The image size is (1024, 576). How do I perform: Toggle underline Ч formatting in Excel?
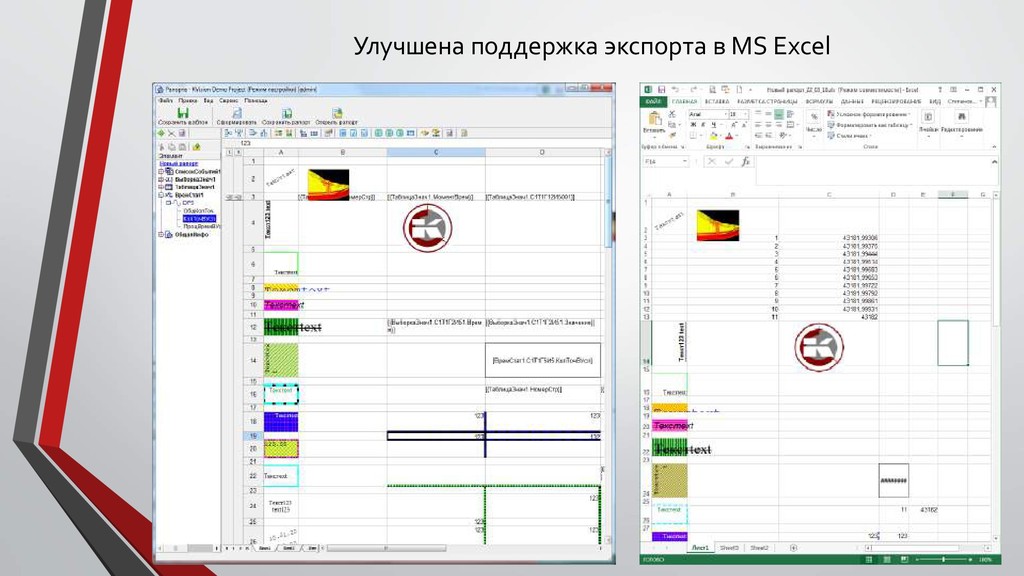[714, 125]
